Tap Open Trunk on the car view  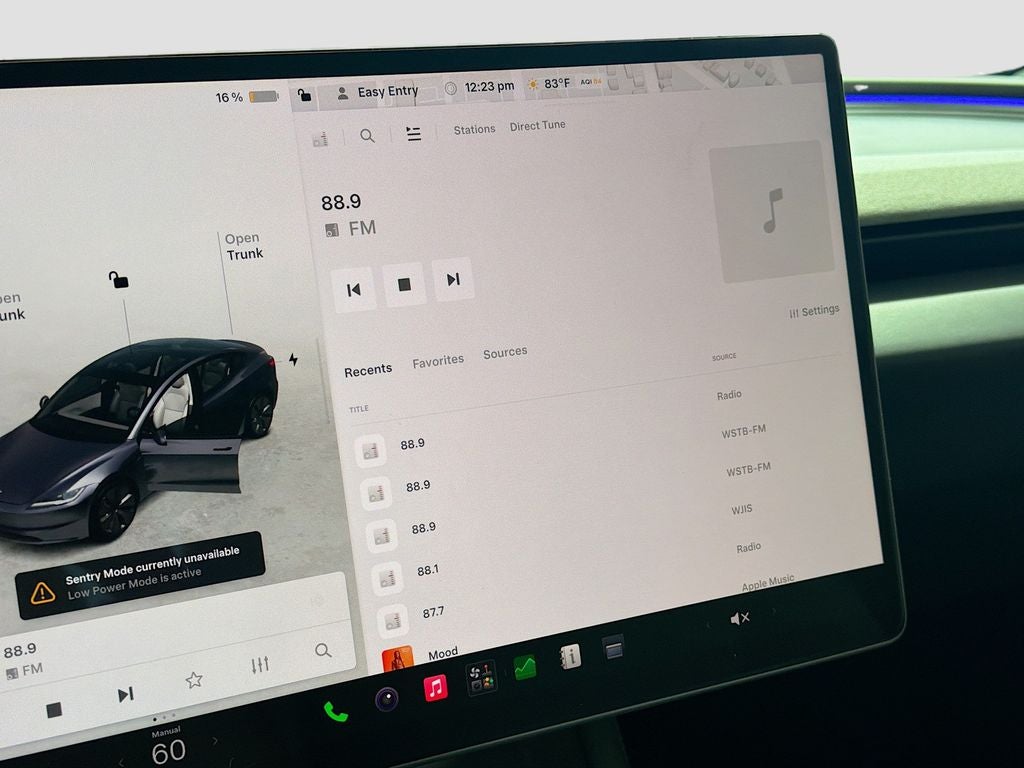(x=244, y=246)
